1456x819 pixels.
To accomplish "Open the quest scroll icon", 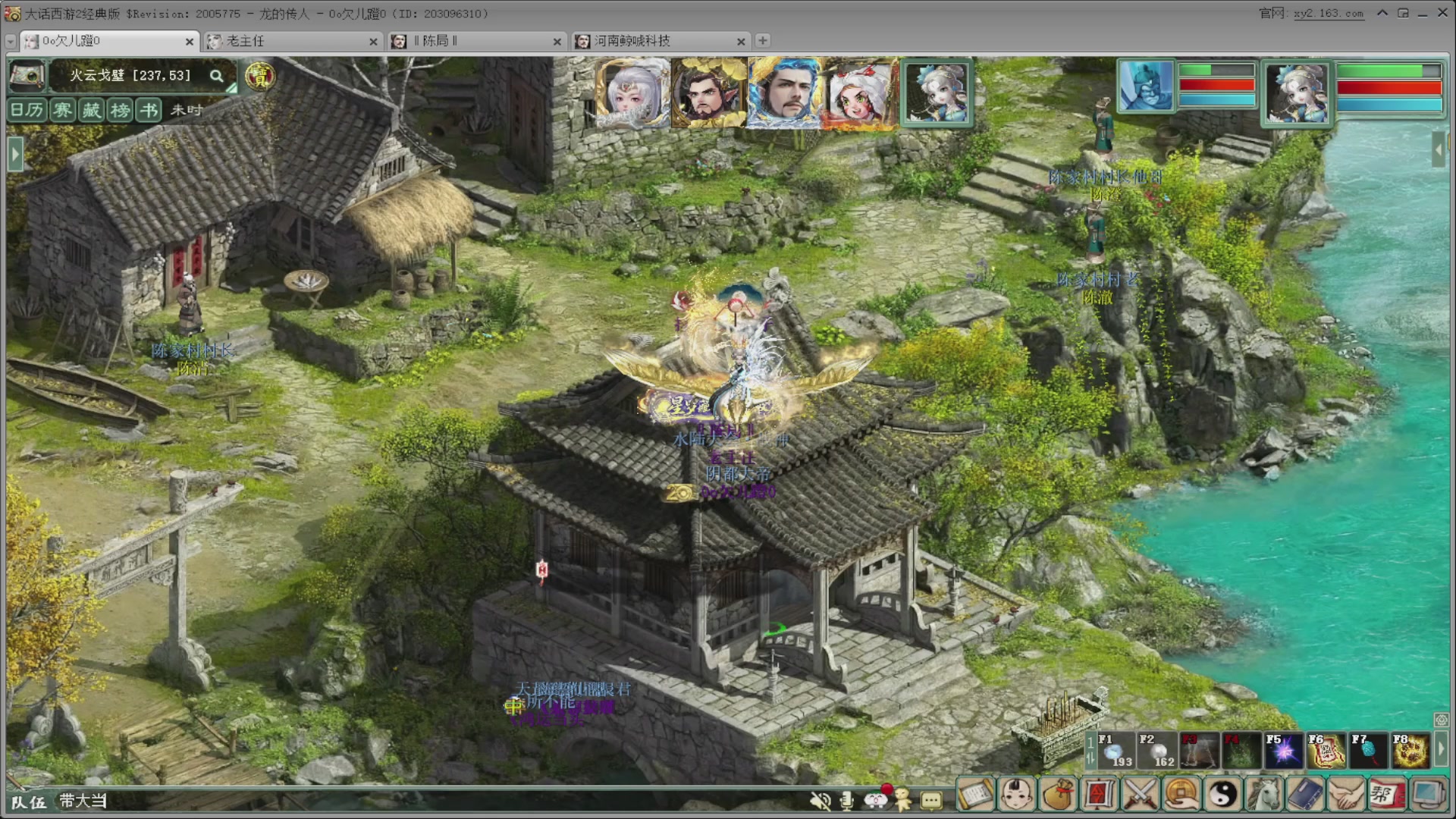I will coord(976,795).
